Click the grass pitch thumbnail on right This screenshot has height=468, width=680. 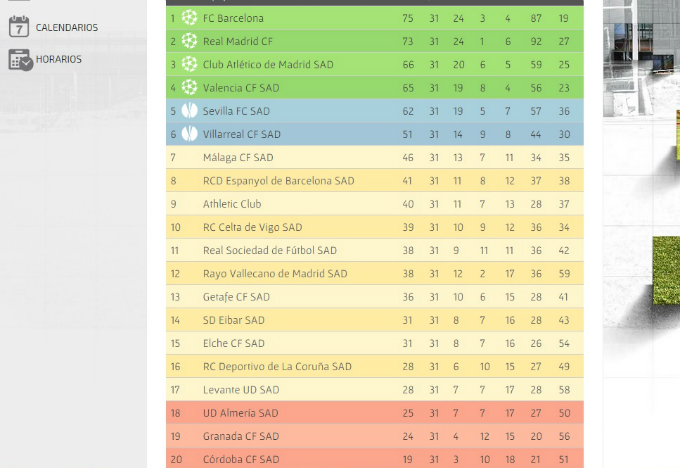666,270
